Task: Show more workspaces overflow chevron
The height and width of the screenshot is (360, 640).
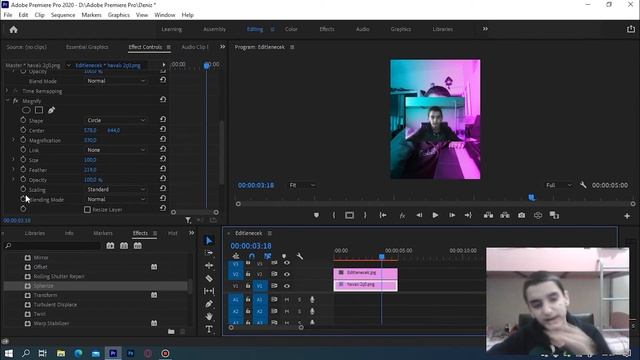Action: coord(485,29)
